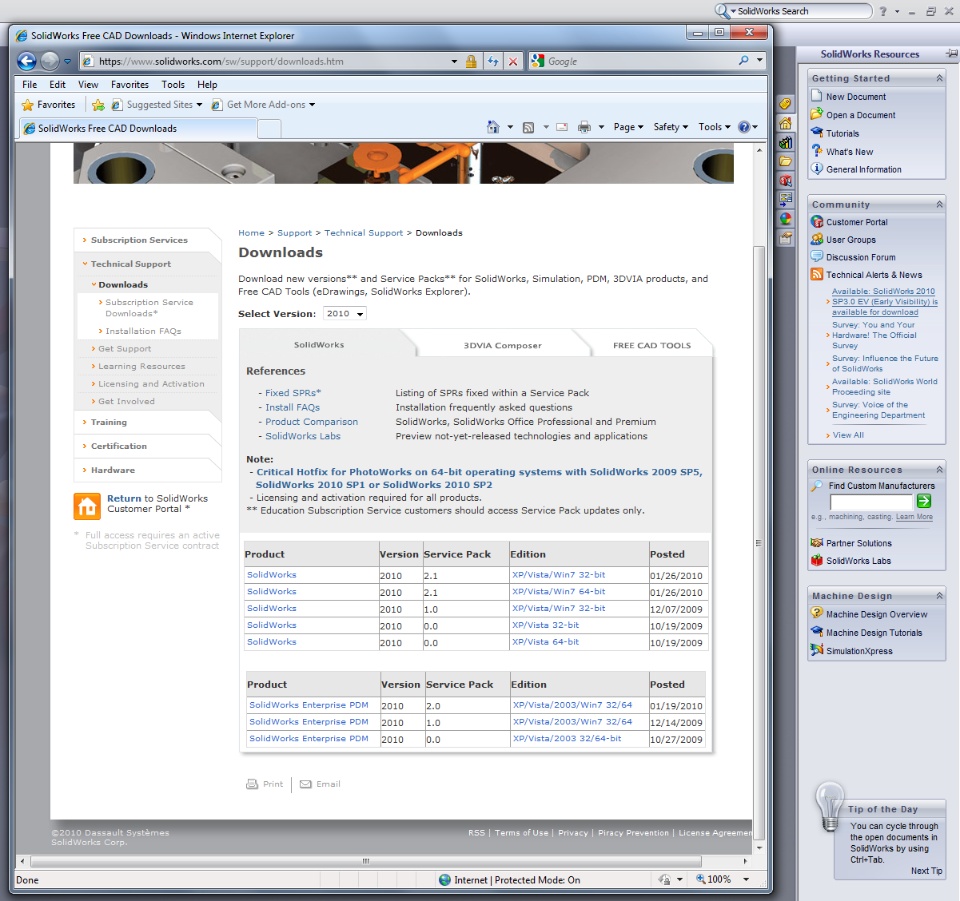
Task: Open the Product Comparison link
Action: click(311, 422)
